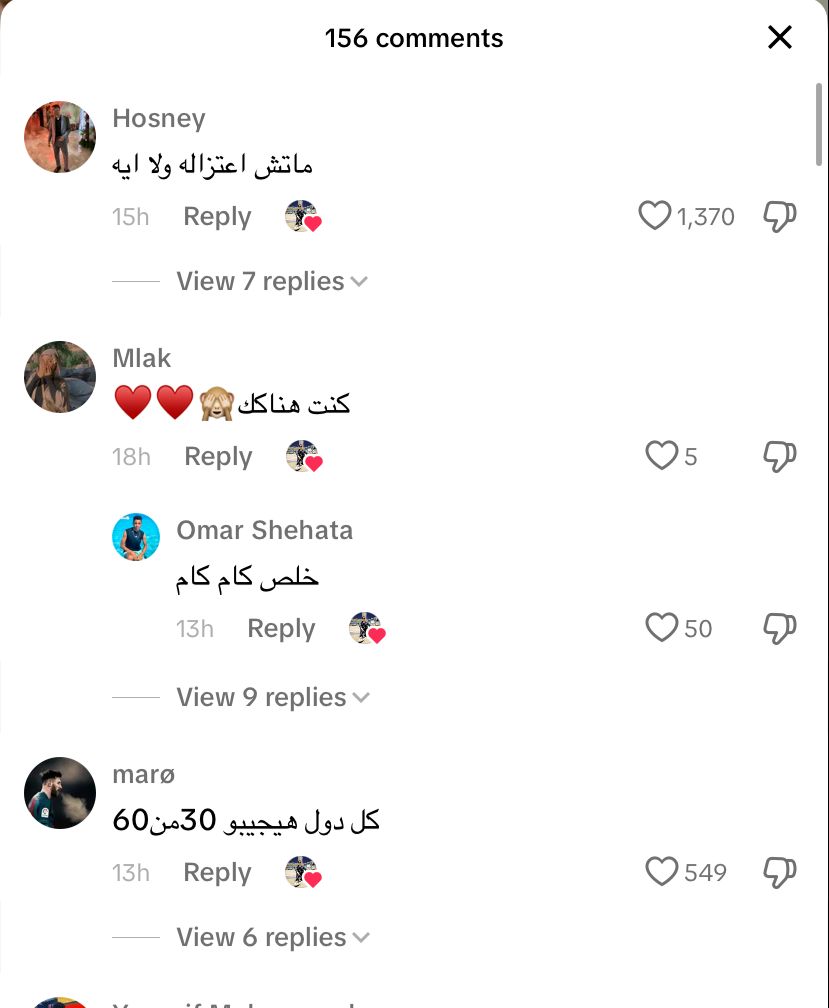Like Omar Shehata's reply
Viewport: 829px width, 1008px height.
tap(661, 627)
